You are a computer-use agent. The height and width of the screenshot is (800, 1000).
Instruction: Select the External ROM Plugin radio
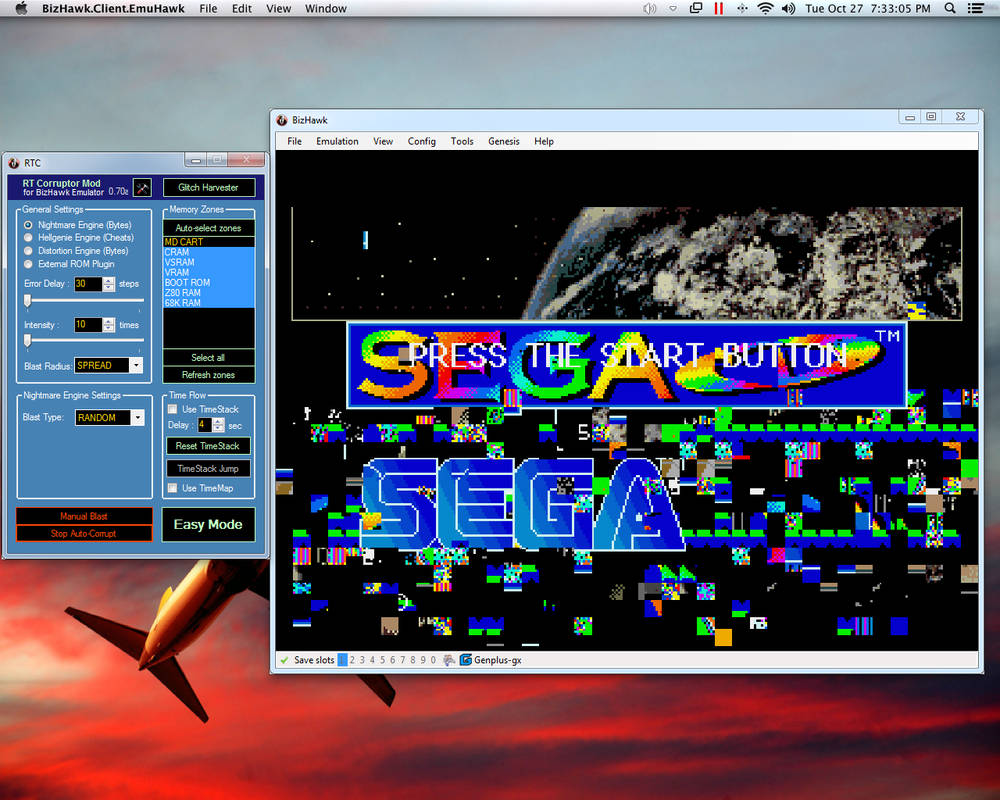28,264
